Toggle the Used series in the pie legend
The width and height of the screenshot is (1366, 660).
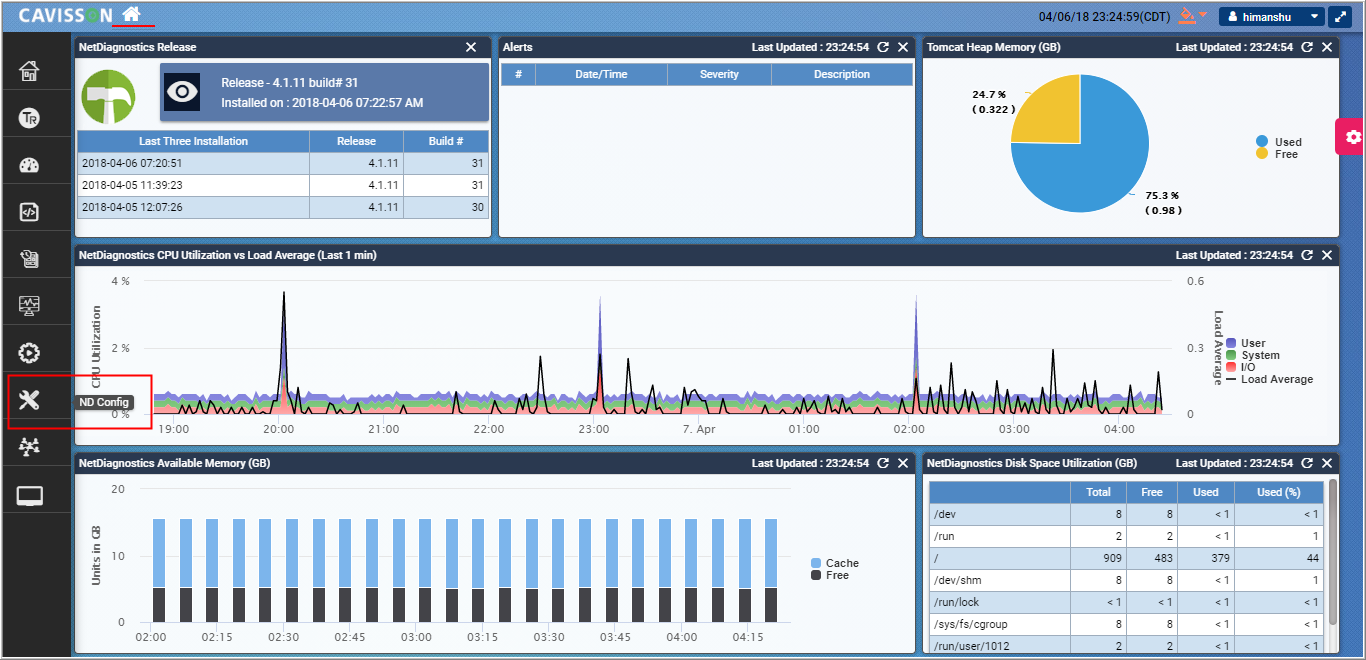[x=1279, y=142]
